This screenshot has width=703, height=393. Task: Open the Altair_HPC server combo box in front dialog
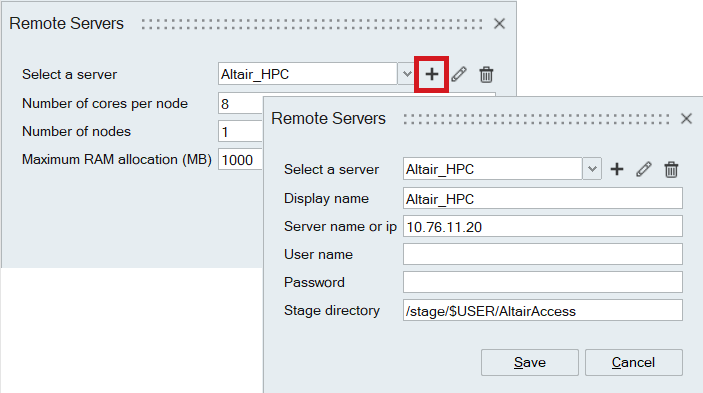point(493,169)
